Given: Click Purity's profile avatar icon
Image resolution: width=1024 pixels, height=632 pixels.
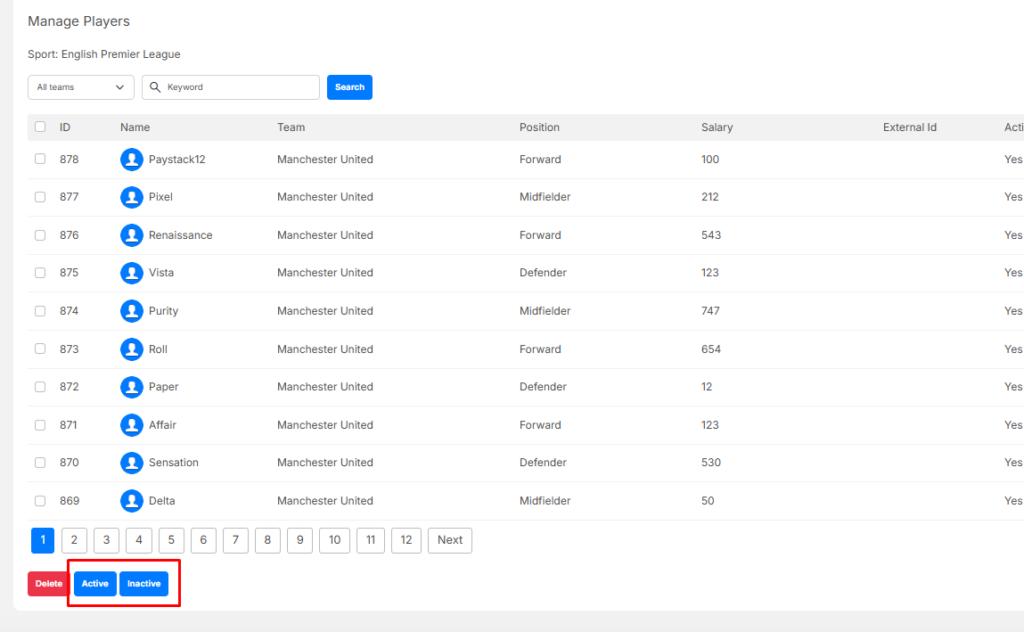Looking at the screenshot, I should click(131, 311).
